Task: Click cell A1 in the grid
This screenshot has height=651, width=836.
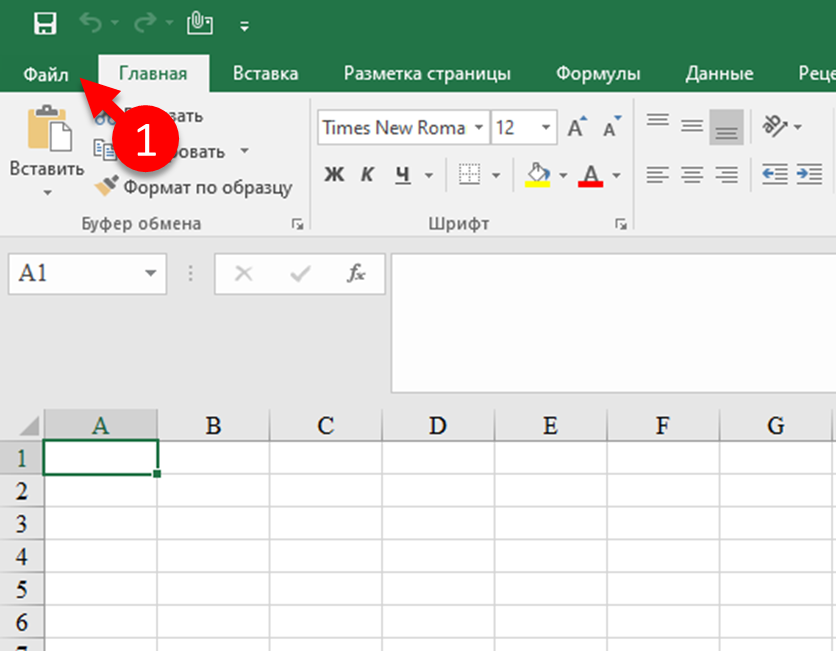Action: pyautogui.click(x=101, y=457)
